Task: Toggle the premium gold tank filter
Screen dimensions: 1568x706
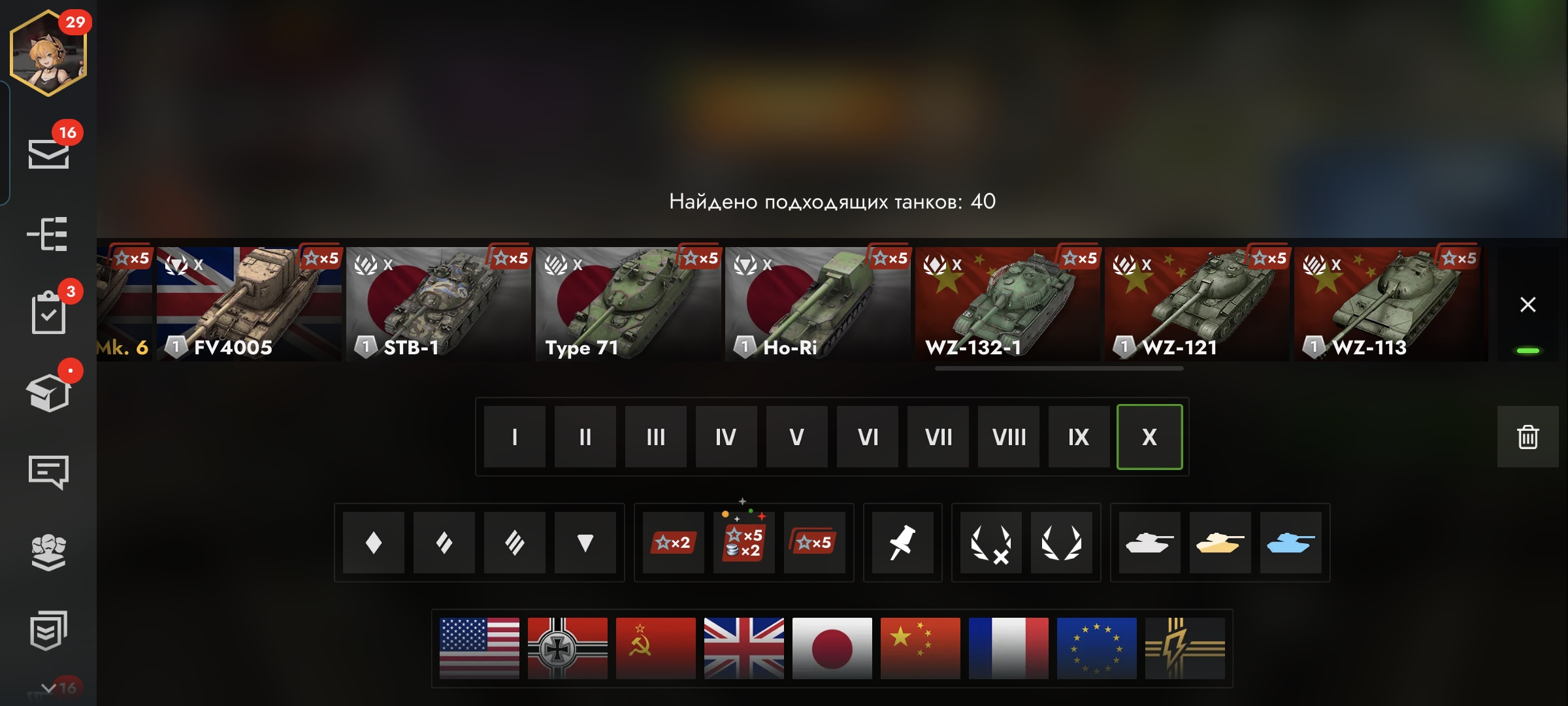Action: pos(1220,543)
